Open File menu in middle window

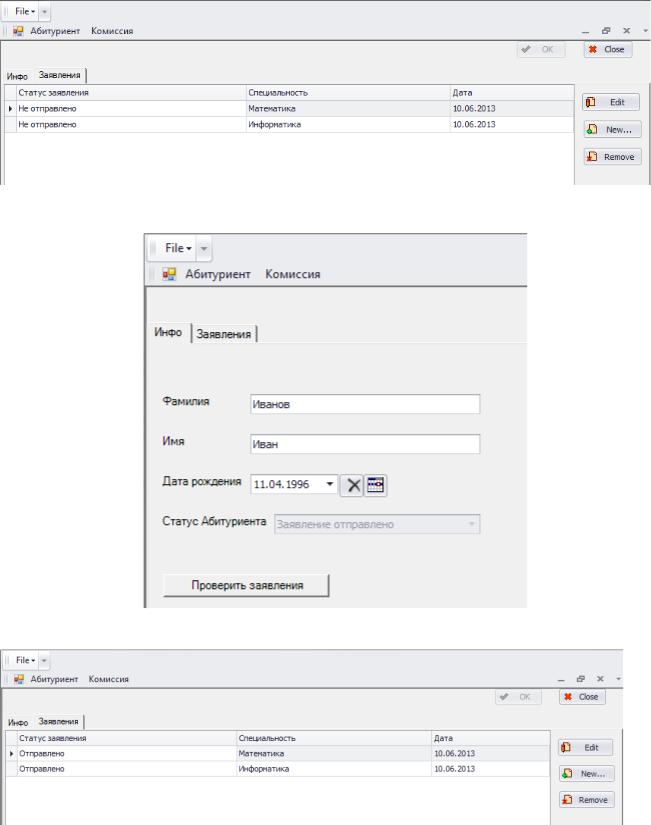tap(178, 248)
